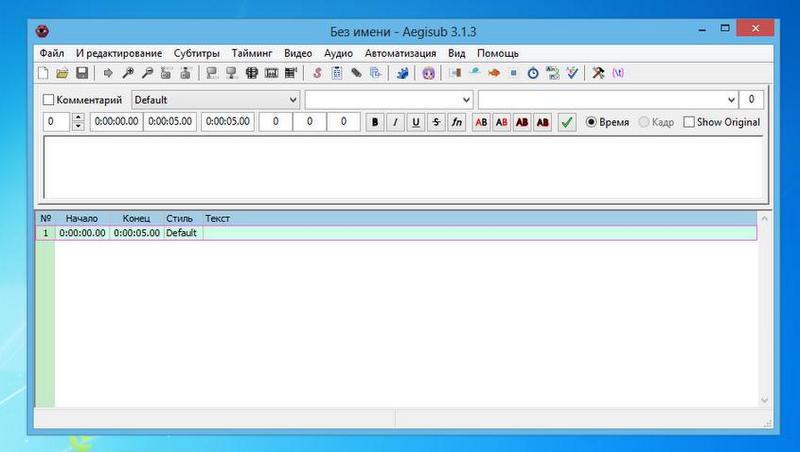The width and height of the screenshot is (800, 452).
Task: Select subtitle row 1 in grid
Action: coord(396,233)
